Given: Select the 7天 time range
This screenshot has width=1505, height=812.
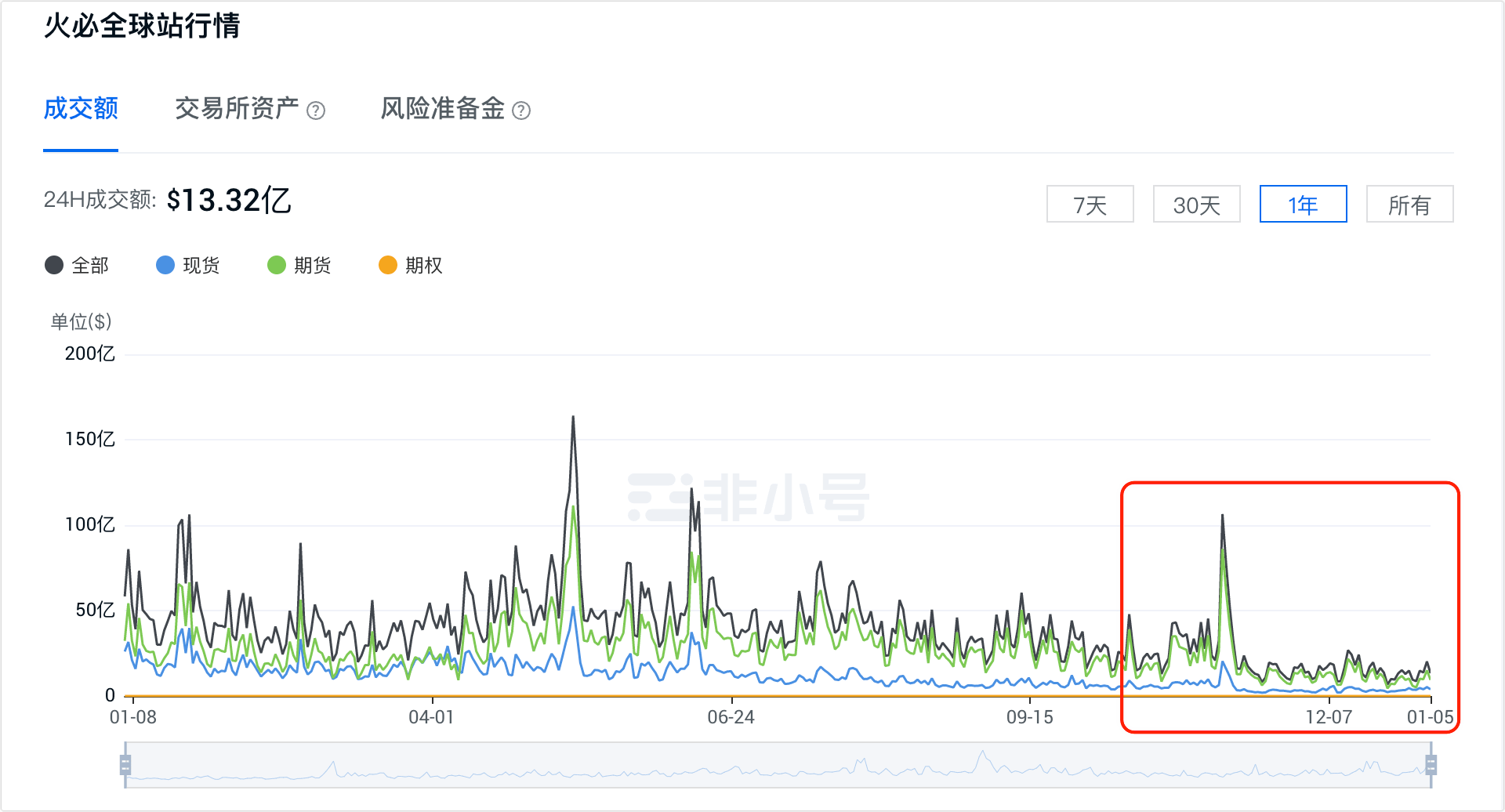Looking at the screenshot, I should (x=1090, y=204).
